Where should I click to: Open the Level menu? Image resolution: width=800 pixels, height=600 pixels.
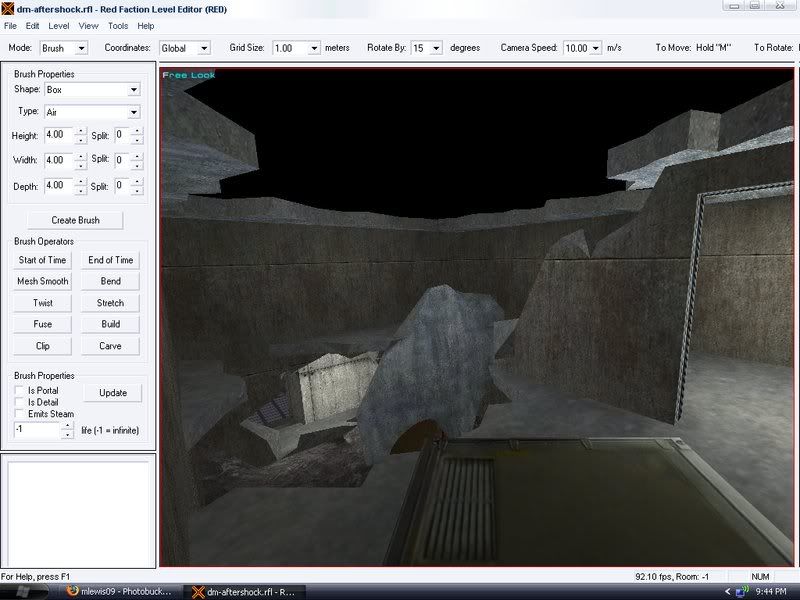click(59, 26)
